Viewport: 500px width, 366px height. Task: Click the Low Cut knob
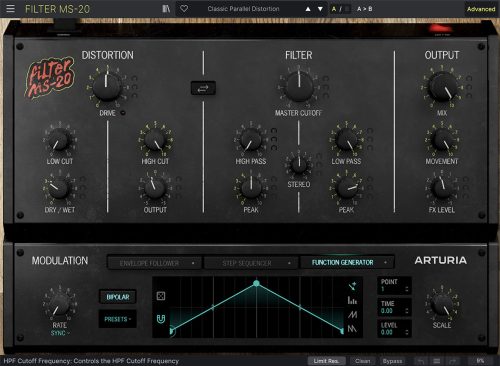(59, 140)
